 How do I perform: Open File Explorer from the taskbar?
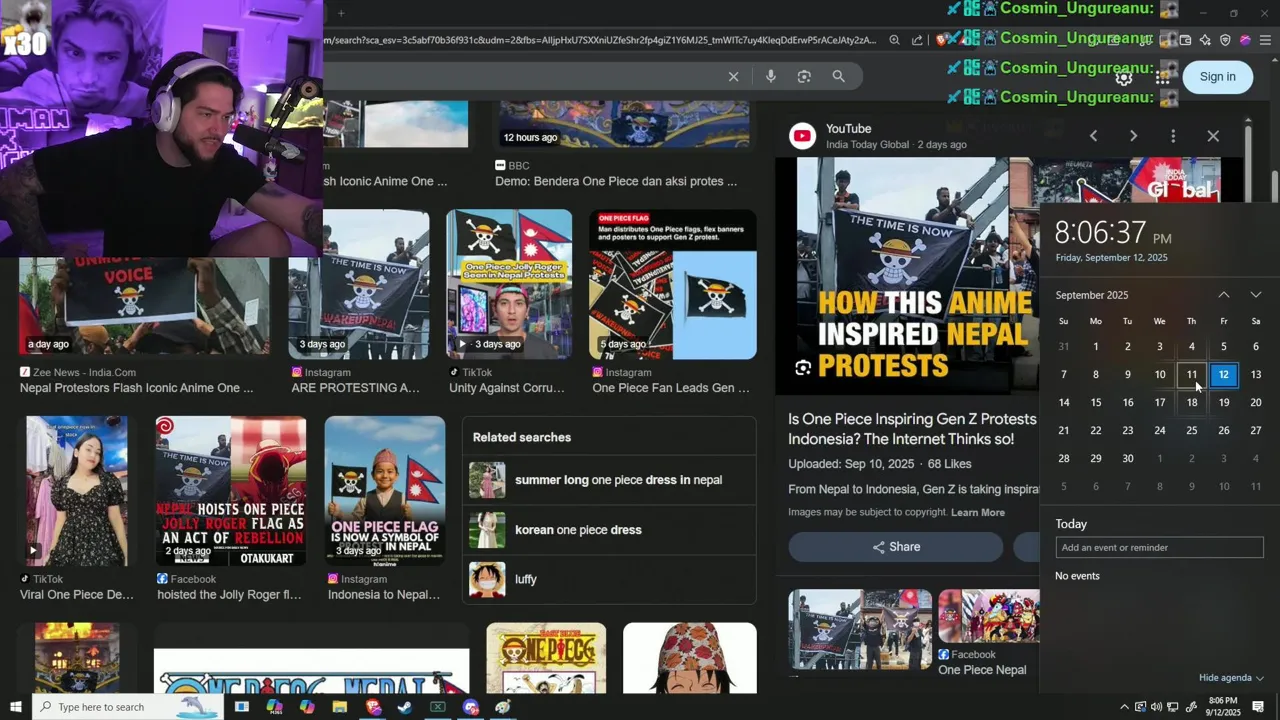pyautogui.click(x=340, y=707)
